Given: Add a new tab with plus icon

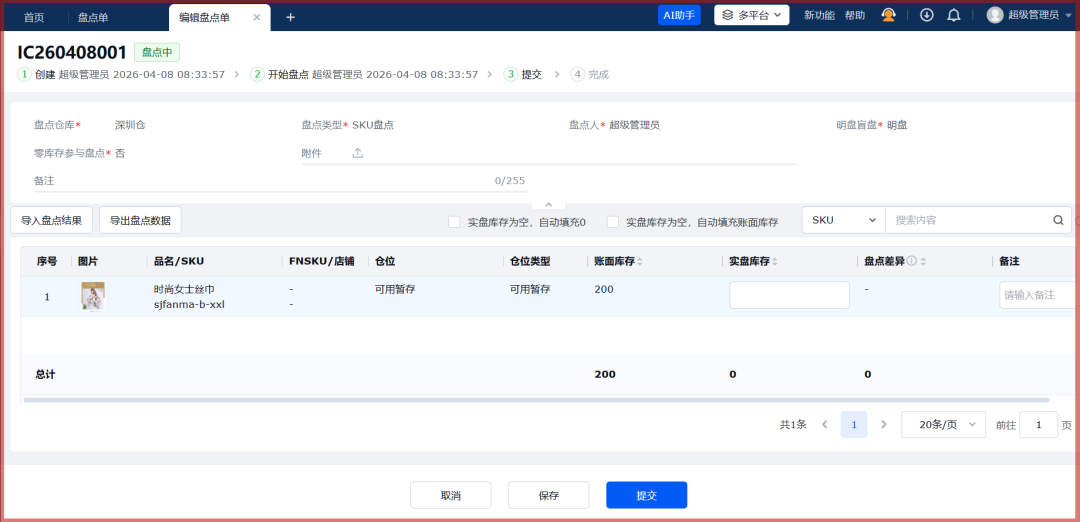Looking at the screenshot, I should 291,17.
